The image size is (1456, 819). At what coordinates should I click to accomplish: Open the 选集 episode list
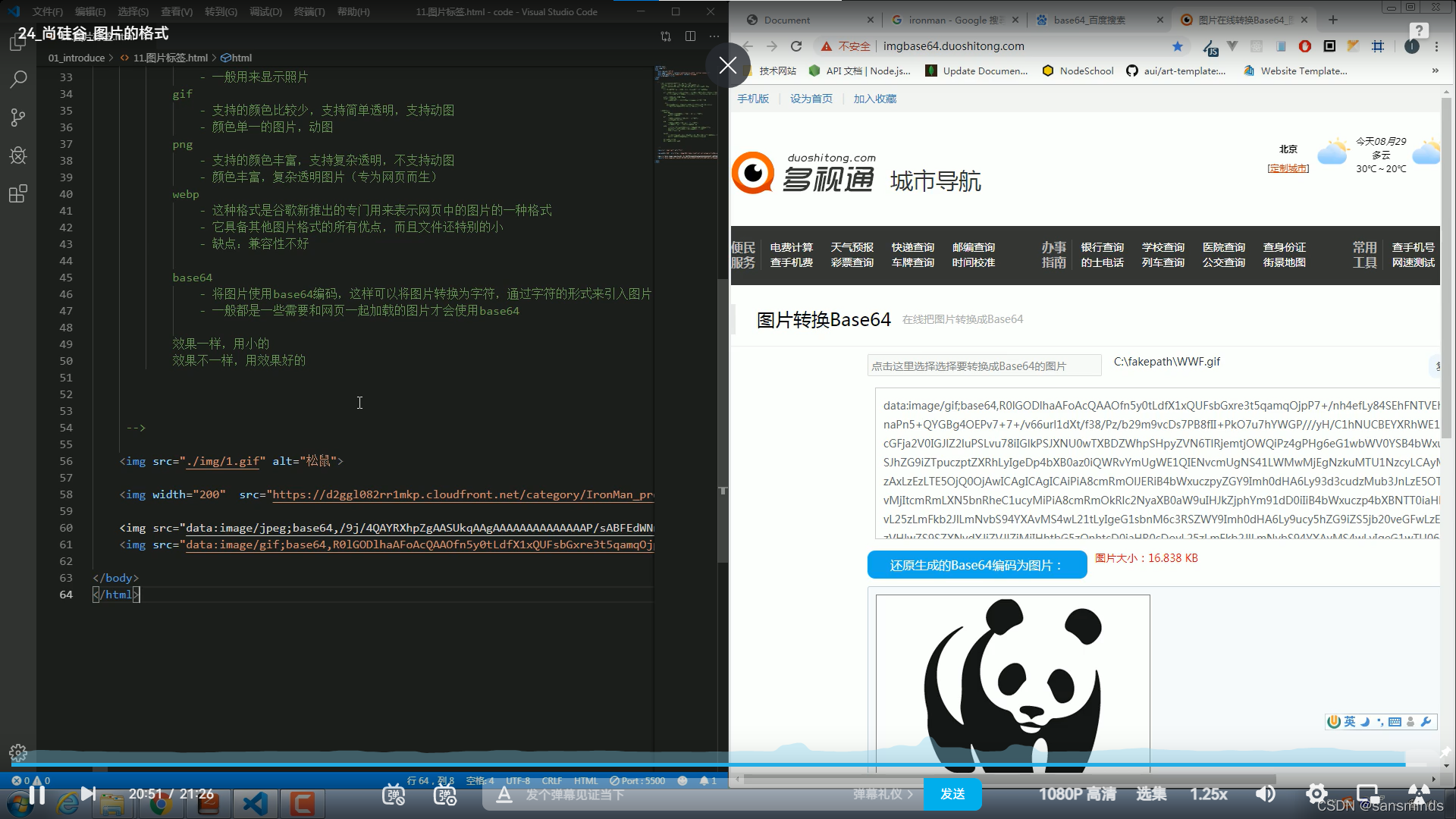[x=1151, y=794]
